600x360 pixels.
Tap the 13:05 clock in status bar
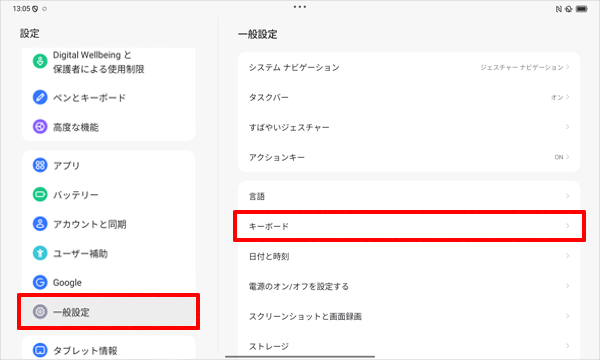point(21,8)
